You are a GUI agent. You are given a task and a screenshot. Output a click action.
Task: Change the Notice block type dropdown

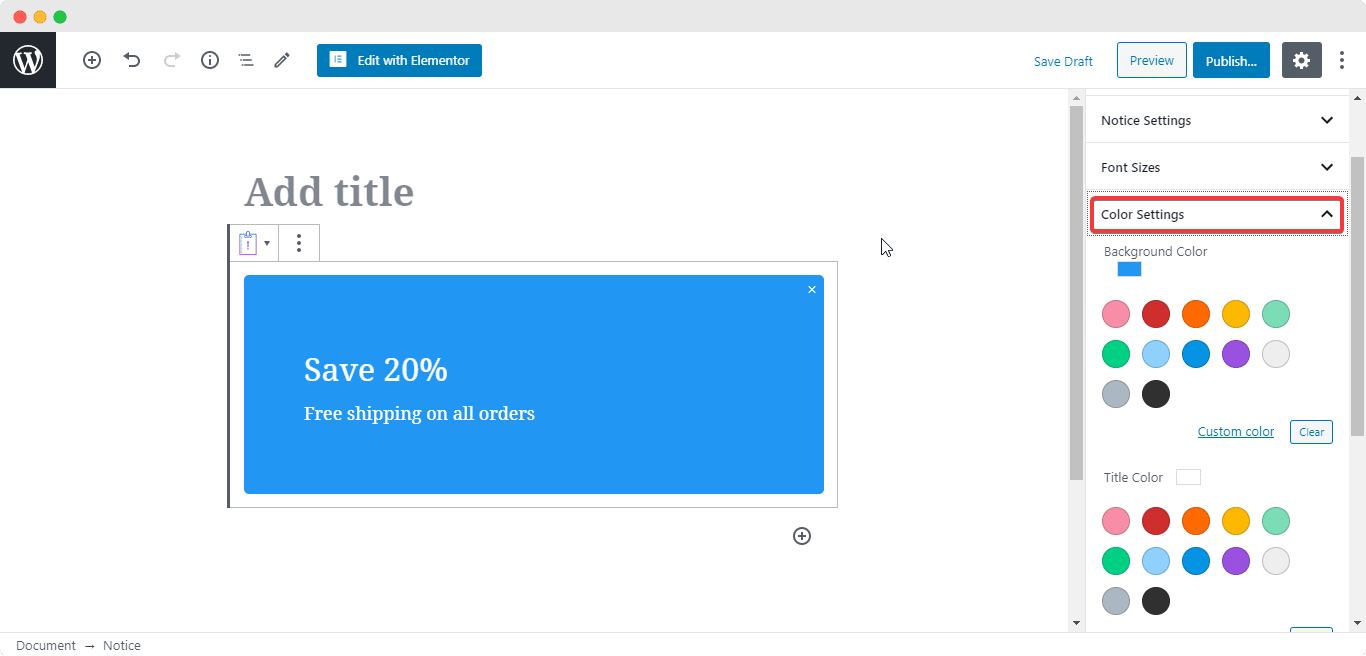point(254,243)
